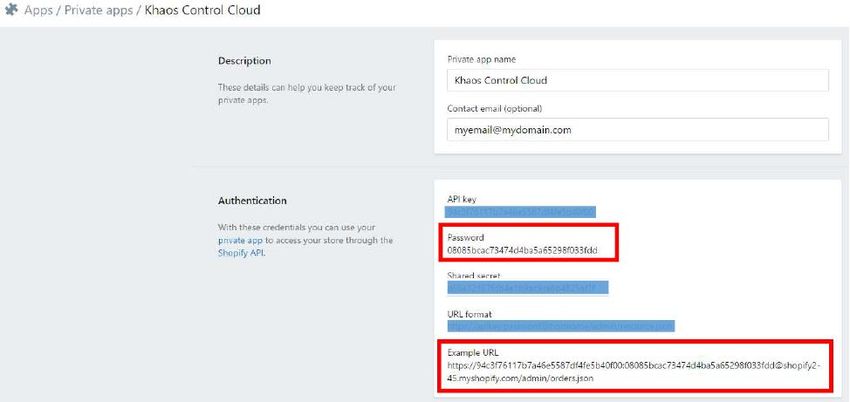
Task: Select the highlighted URL format value
Action: pyautogui.click(x=561, y=326)
